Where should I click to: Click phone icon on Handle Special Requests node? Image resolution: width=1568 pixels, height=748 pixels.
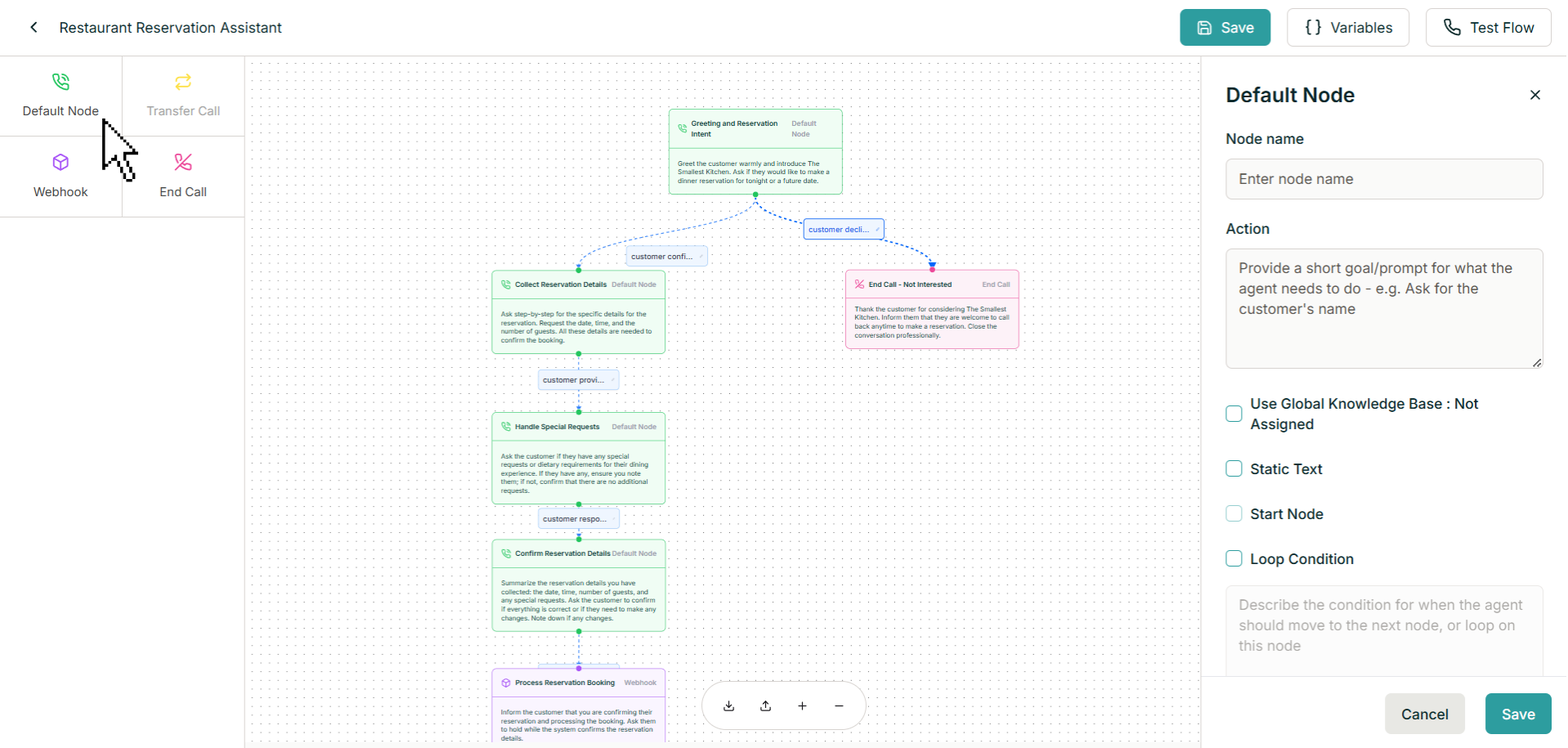coord(506,427)
